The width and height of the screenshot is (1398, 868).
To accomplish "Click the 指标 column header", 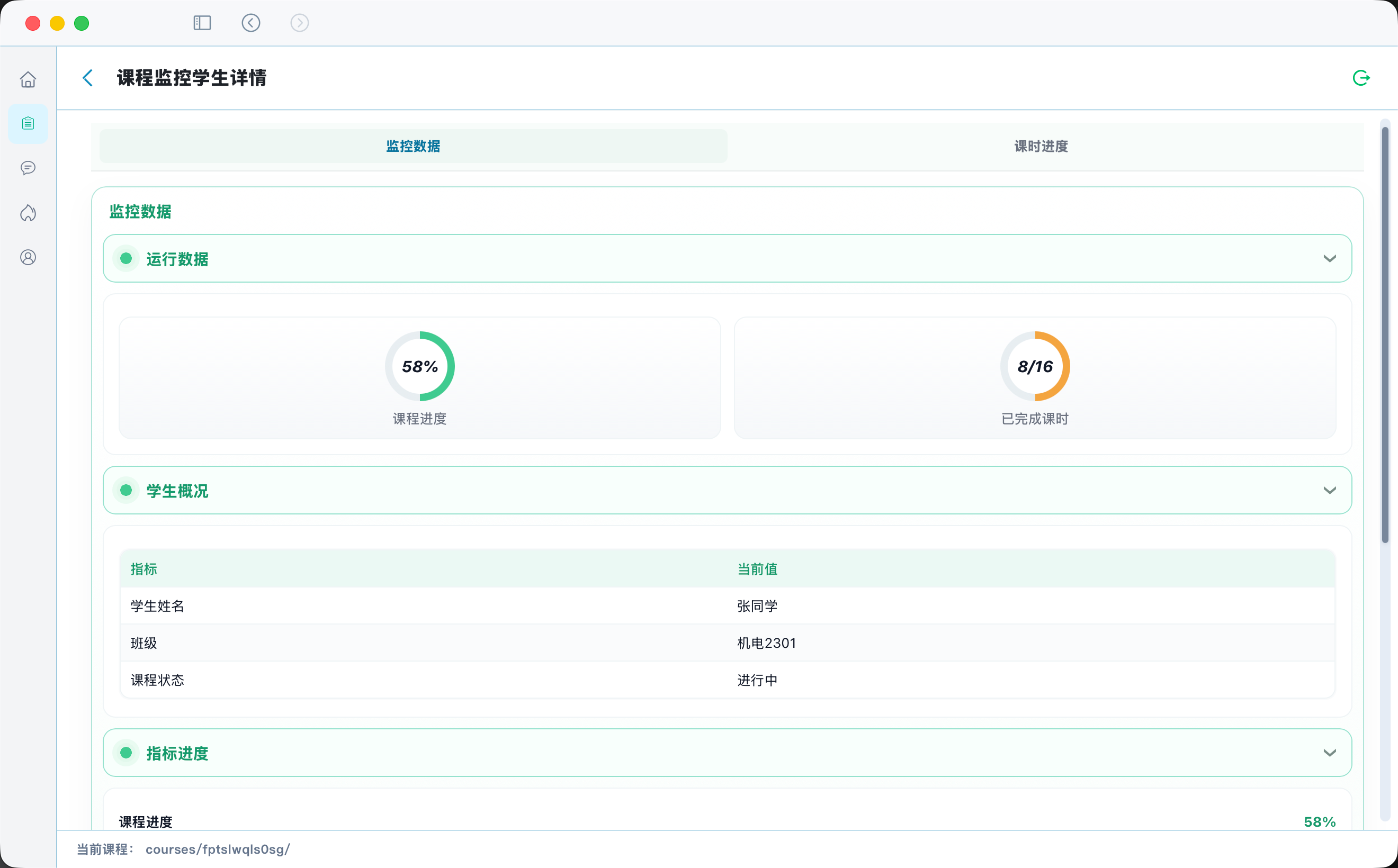I will [144, 569].
